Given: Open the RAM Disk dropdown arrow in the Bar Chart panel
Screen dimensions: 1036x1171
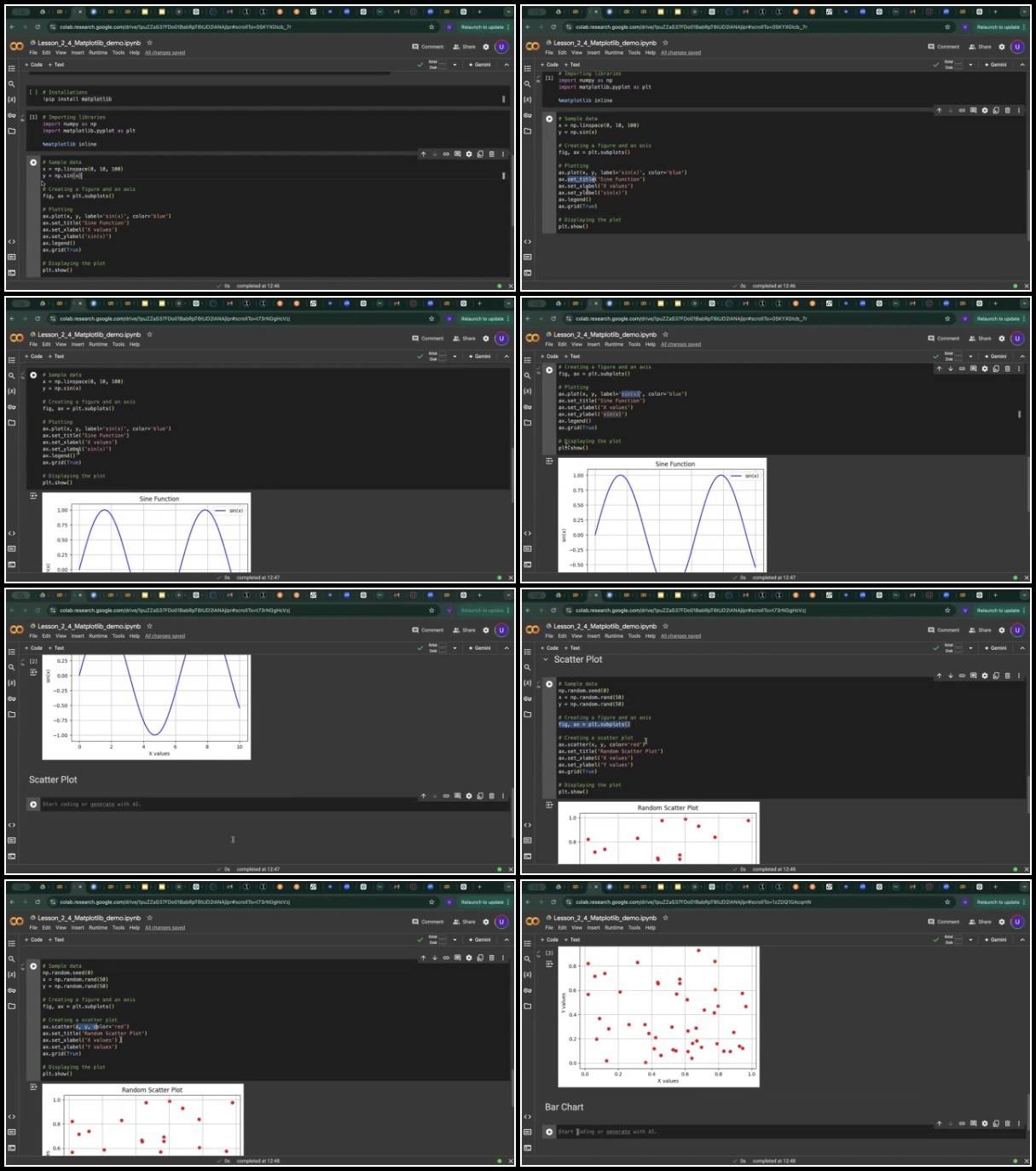Looking at the screenshot, I should [x=970, y=940].
